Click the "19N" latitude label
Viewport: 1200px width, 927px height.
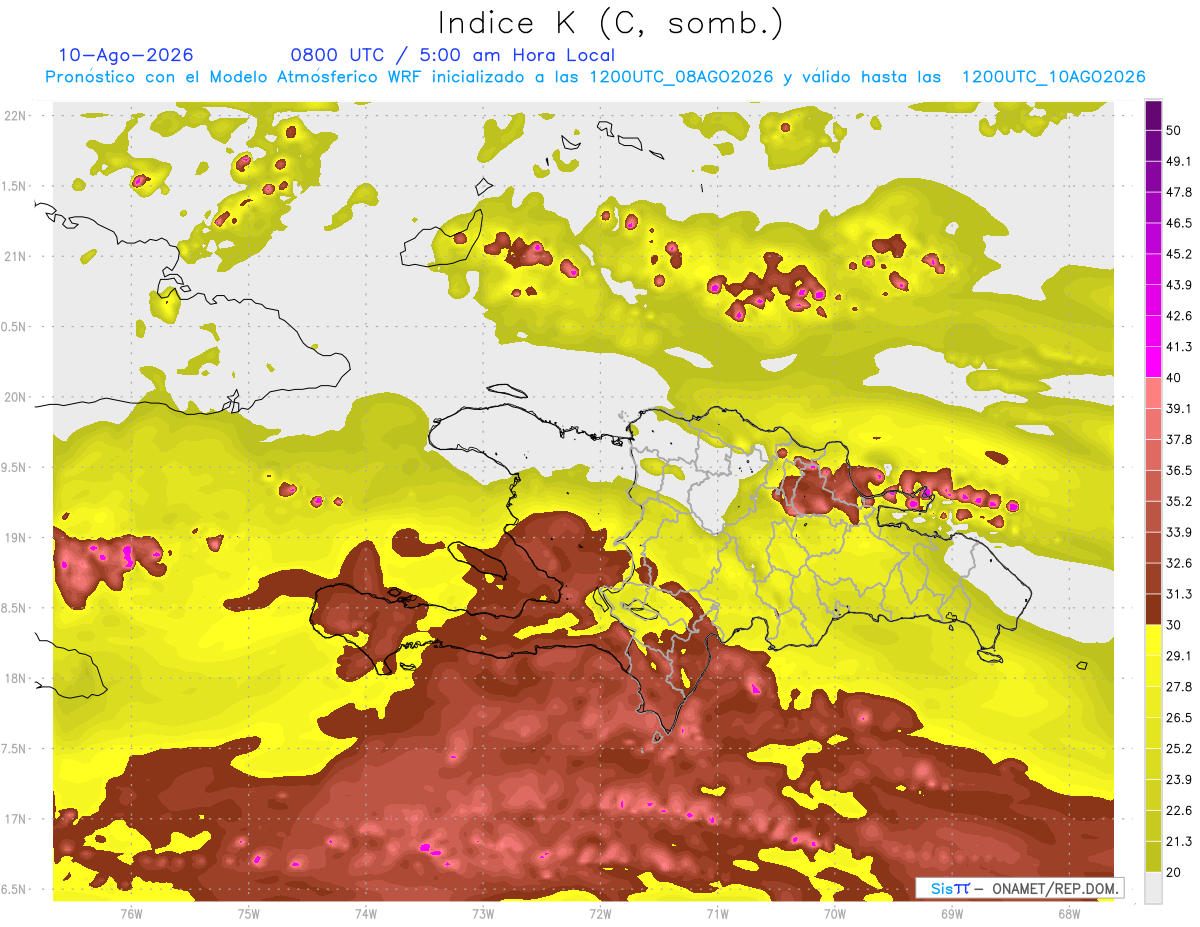pyautogui.click(x=17, y=538)
